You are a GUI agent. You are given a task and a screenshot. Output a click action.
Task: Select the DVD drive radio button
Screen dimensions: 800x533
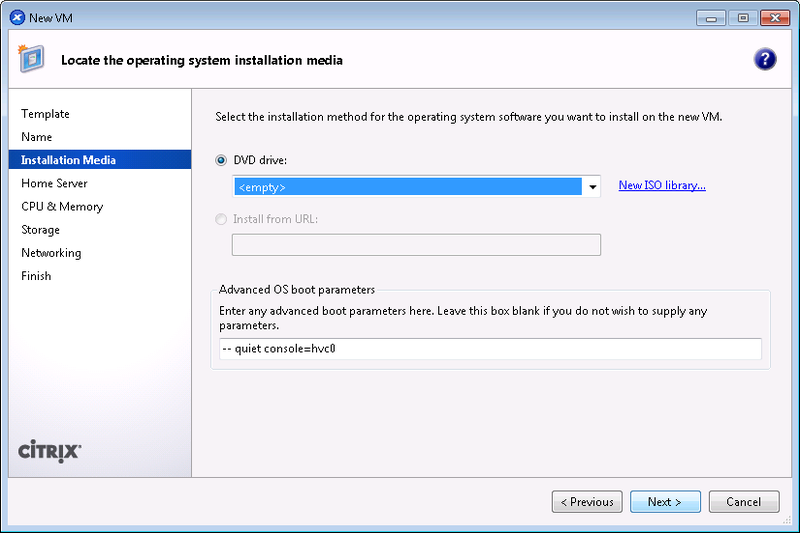pos(221,160)
